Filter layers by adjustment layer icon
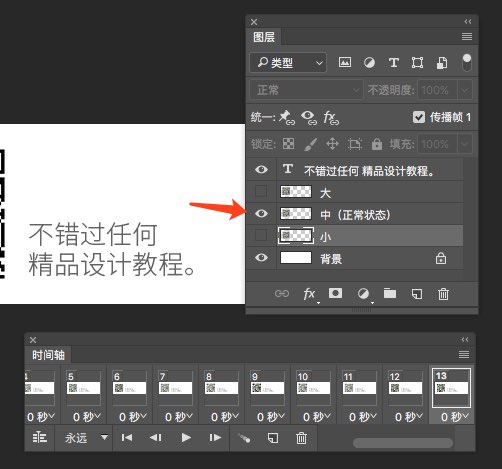Image resolution: width=502 pixels, height=469 pixels. (369, 62)
